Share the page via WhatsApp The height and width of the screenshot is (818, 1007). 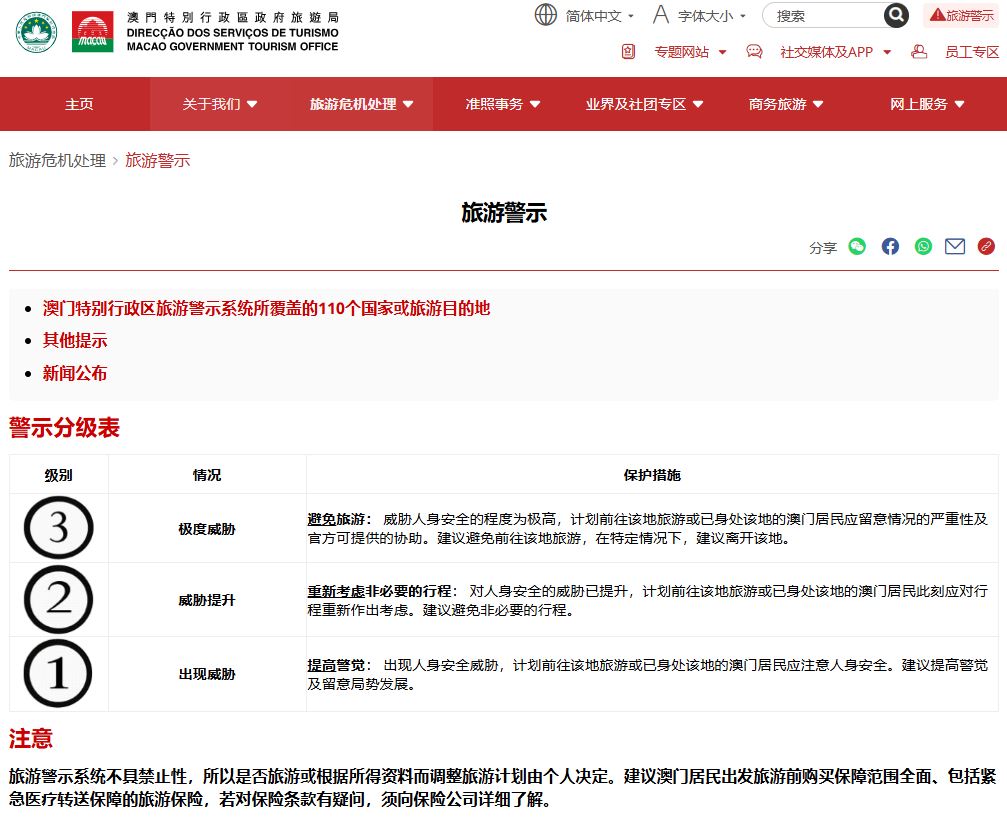922,246
